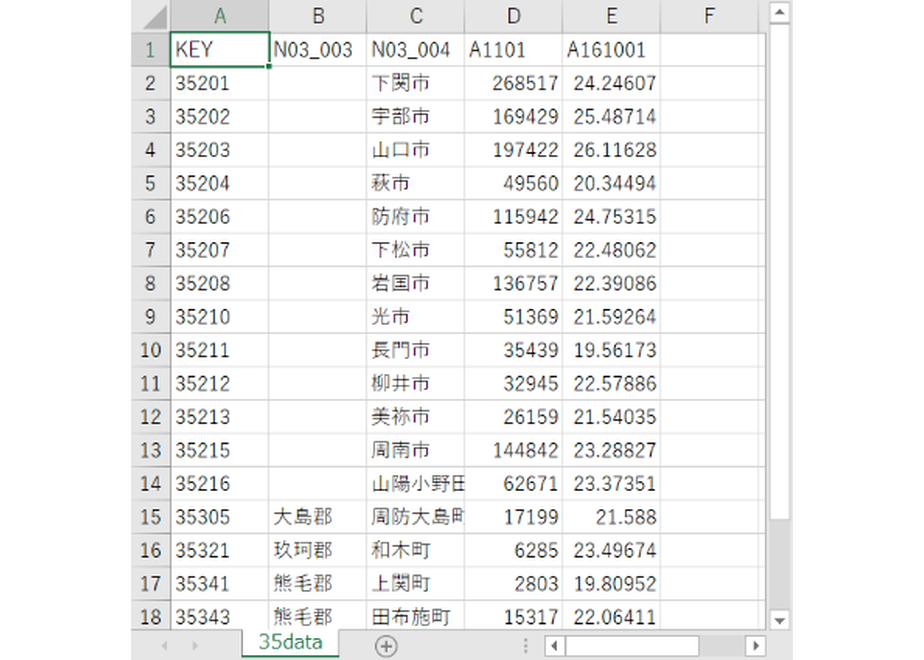Viewport: 924px width, 660px height.
Task: Select column A header
Action: coord(219,16)
